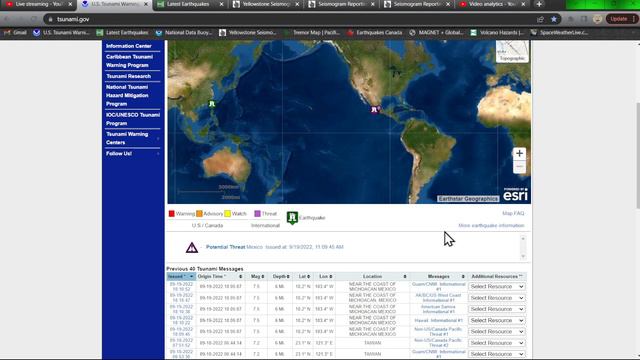
Task: Open Hawaii Information #1 message link
Action: [x=438, y=320]
